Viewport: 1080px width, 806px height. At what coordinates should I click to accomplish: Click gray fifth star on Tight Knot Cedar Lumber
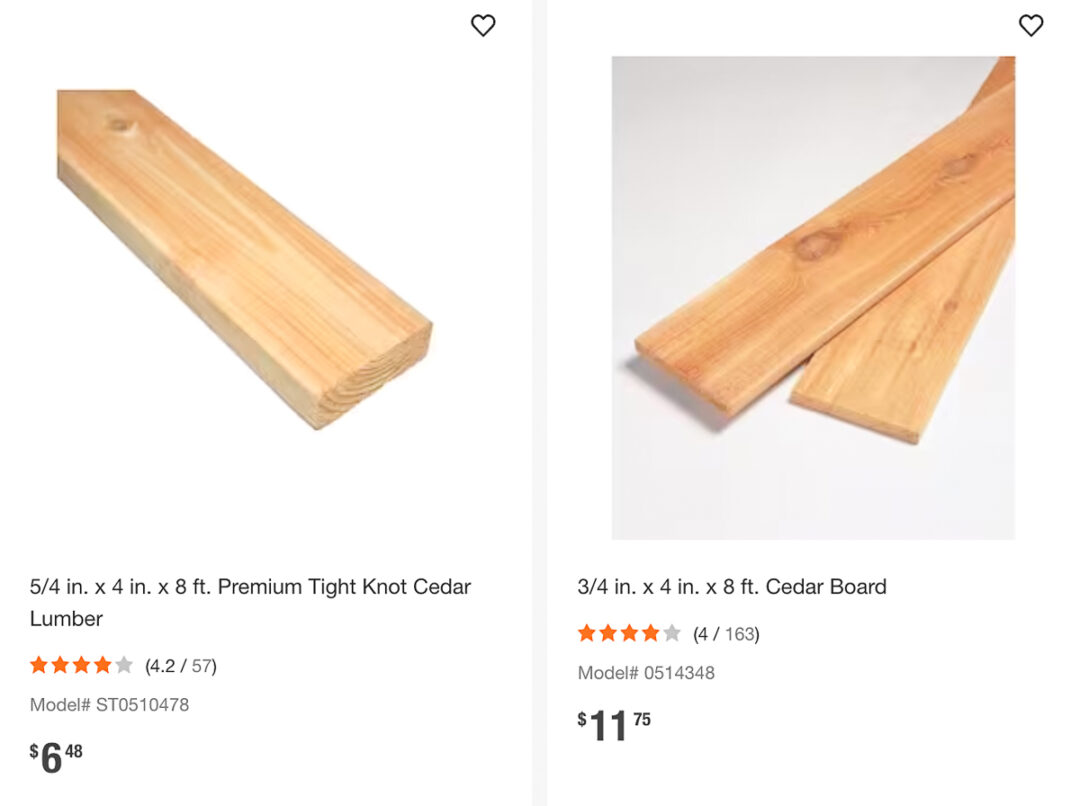(x=123, y=665)
